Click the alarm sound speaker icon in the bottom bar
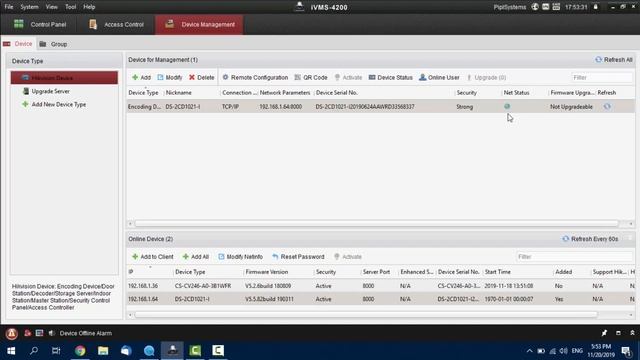The image size is (640, 360). coord(51,333)
